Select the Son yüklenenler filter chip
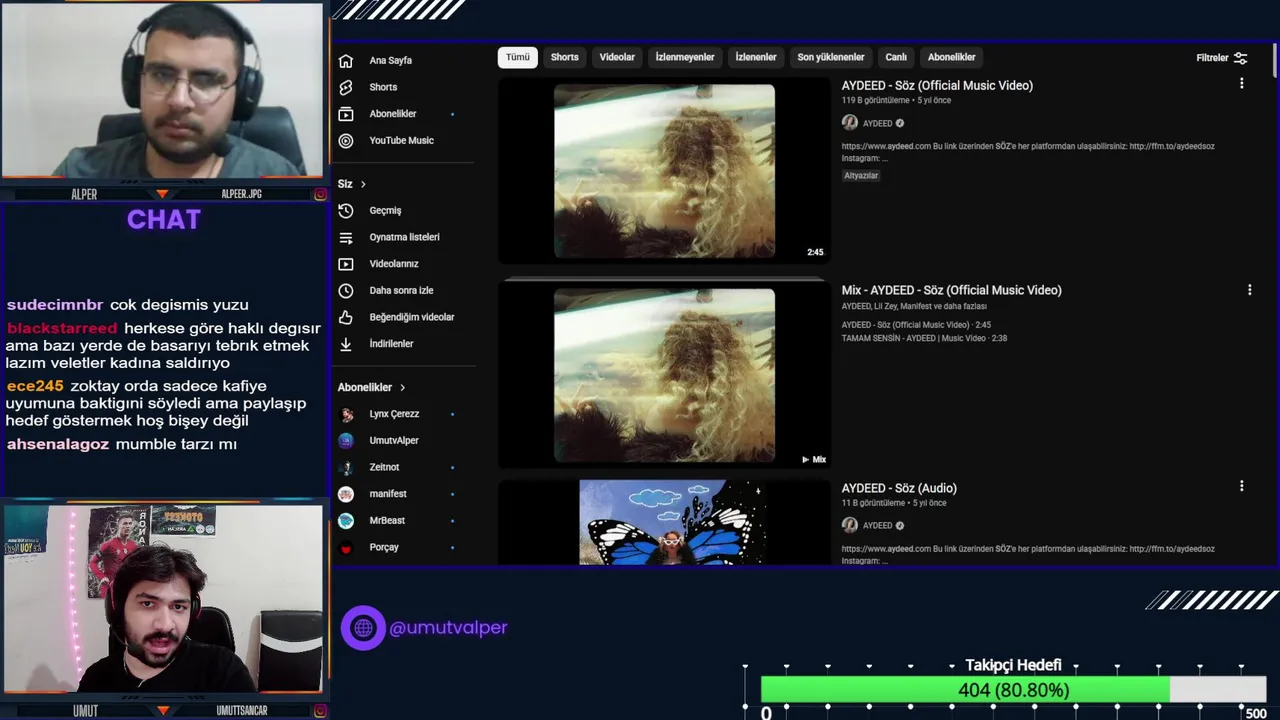 click(x=831, y=57)
